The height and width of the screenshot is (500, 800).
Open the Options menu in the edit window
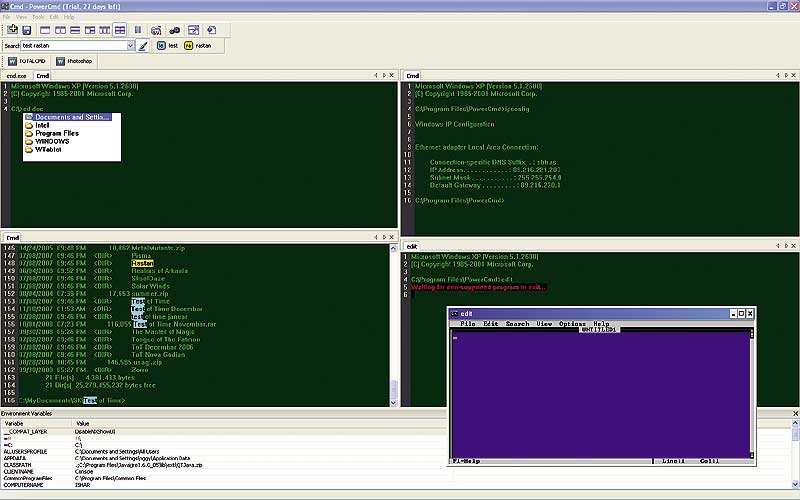tap(572, 323)
